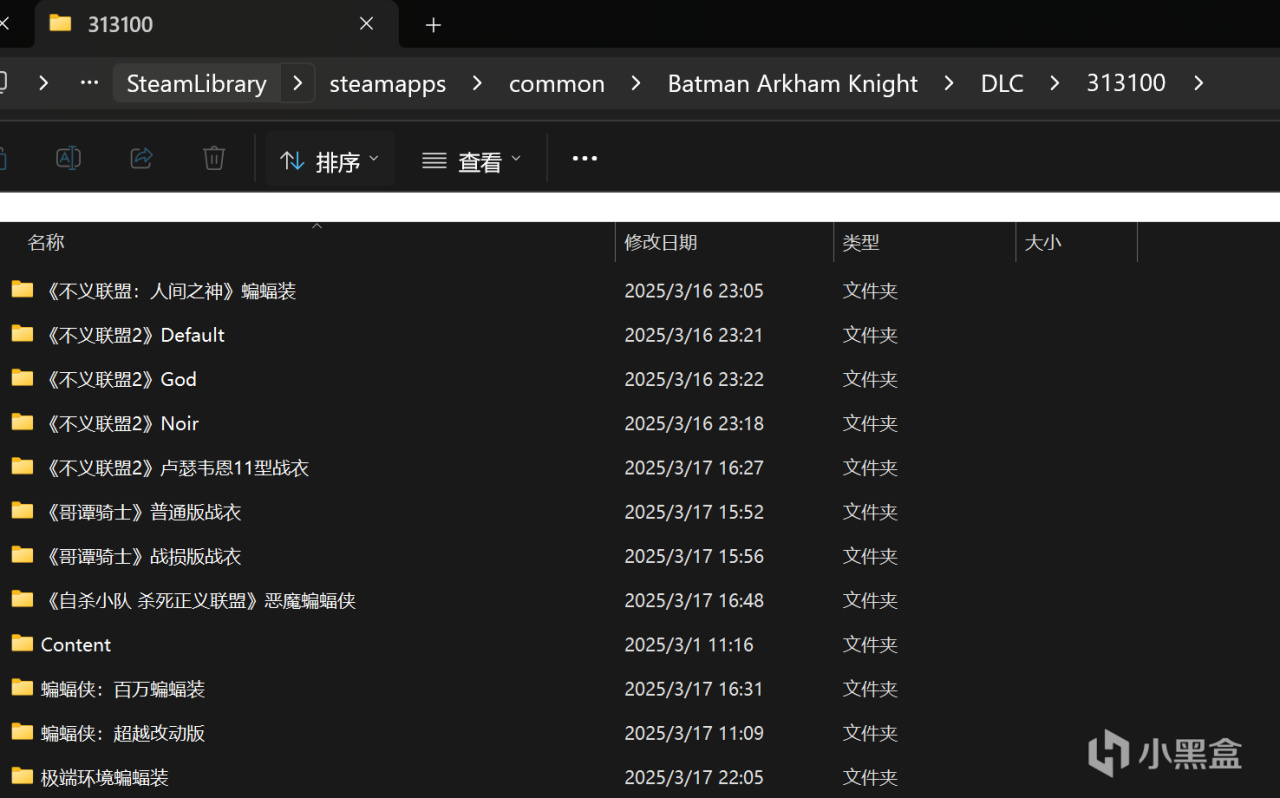The image size is (1280, 798).
Task: Open the 排序 sort dropdown
Action: coord(330,160)
